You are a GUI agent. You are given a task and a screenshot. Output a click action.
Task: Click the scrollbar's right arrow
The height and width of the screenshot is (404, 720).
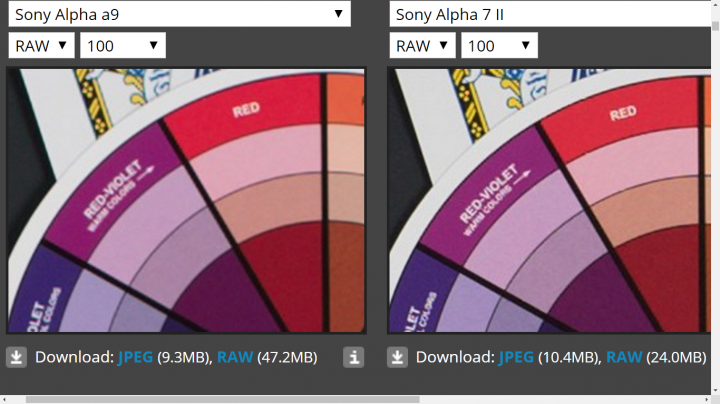713,398
